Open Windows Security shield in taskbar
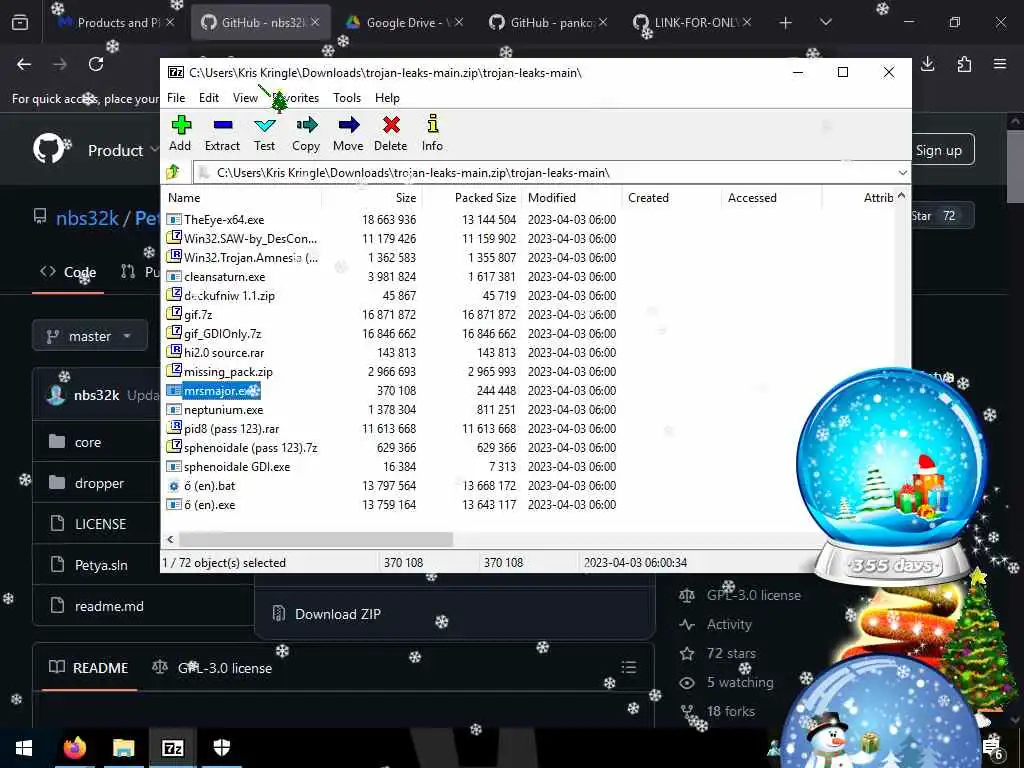Image resolution: width=1024 pixels, height=768 pixels. [222, 748]
